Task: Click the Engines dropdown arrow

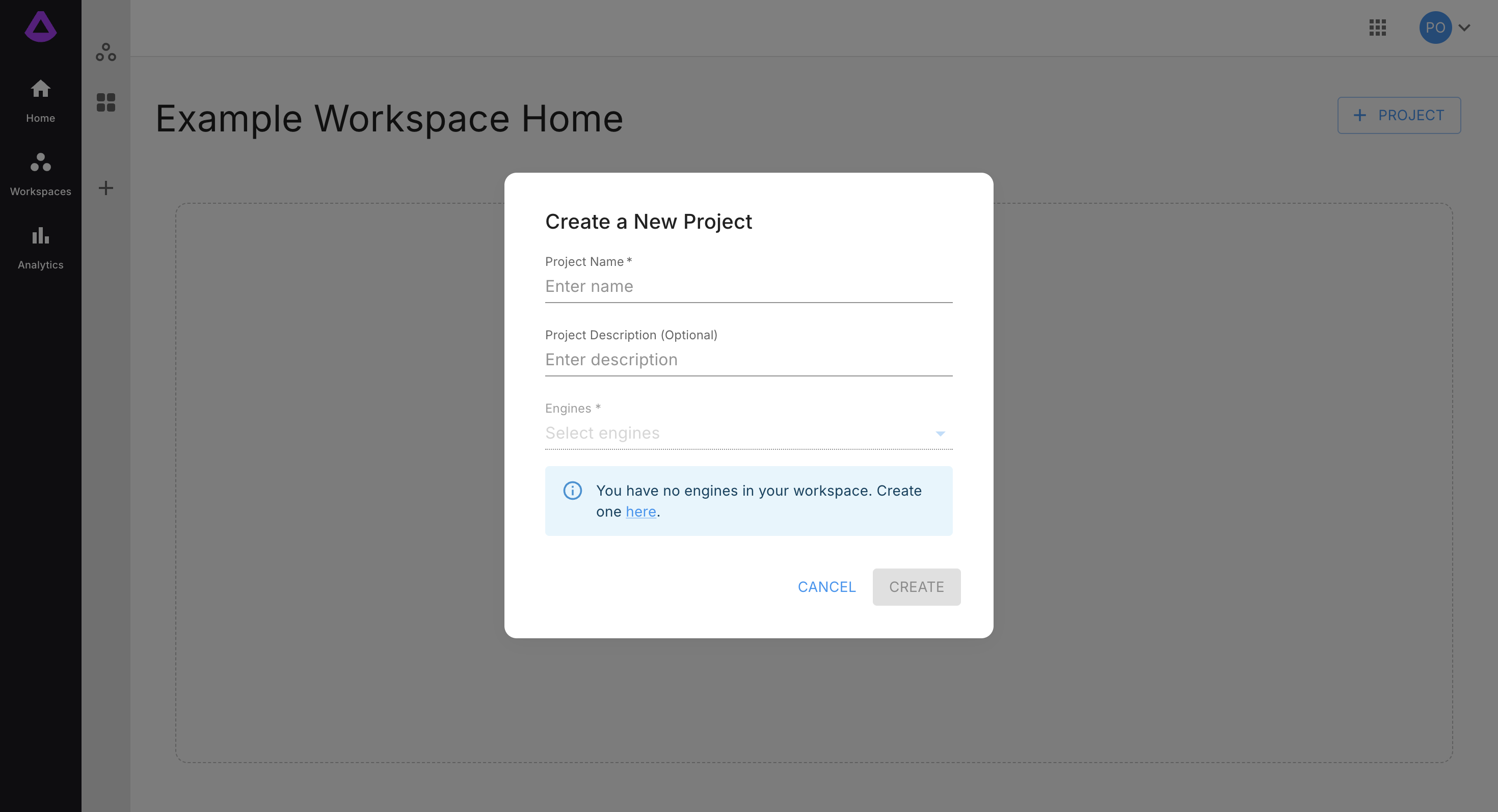Action: point(940,434)
